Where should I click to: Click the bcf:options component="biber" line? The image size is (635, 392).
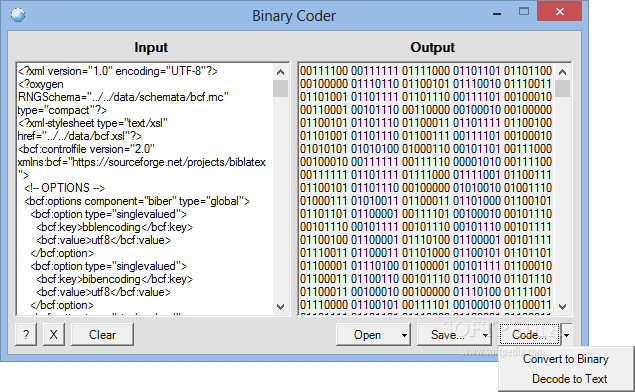137,201
